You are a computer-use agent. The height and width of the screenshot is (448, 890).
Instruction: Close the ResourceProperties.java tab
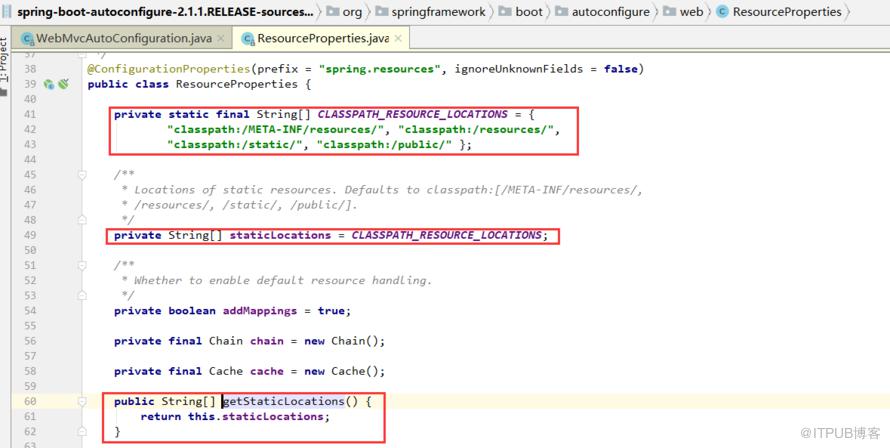(398, 39)
